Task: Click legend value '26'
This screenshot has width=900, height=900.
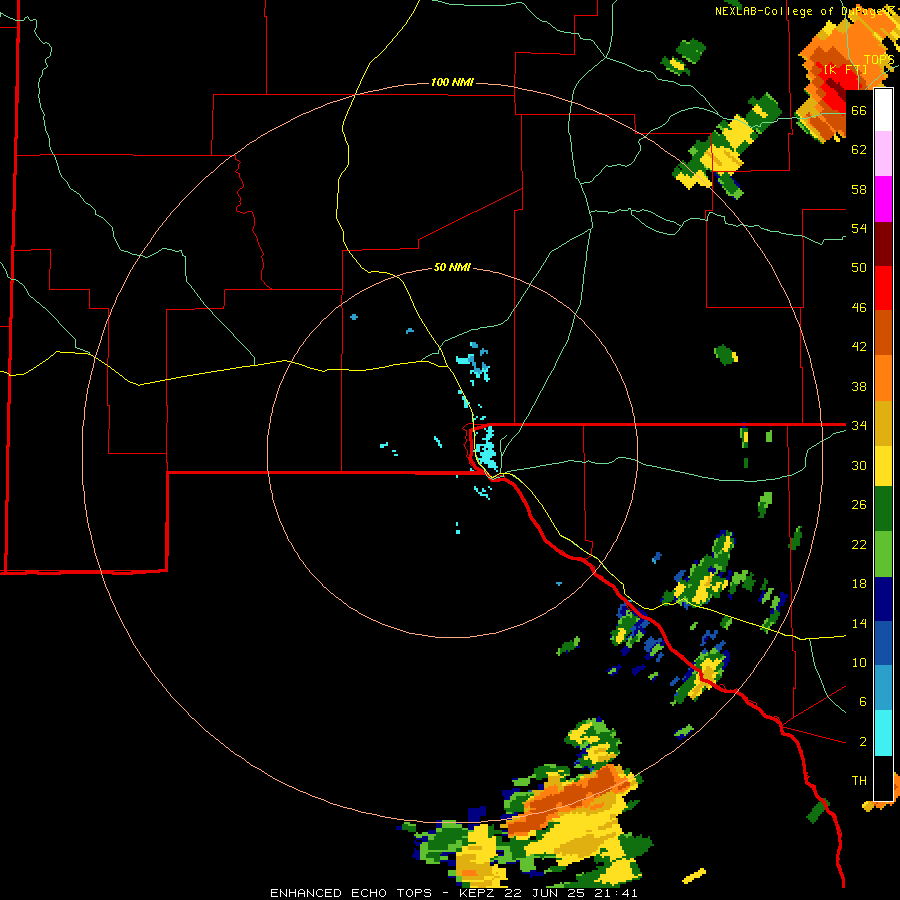Action: coord(859,505)
